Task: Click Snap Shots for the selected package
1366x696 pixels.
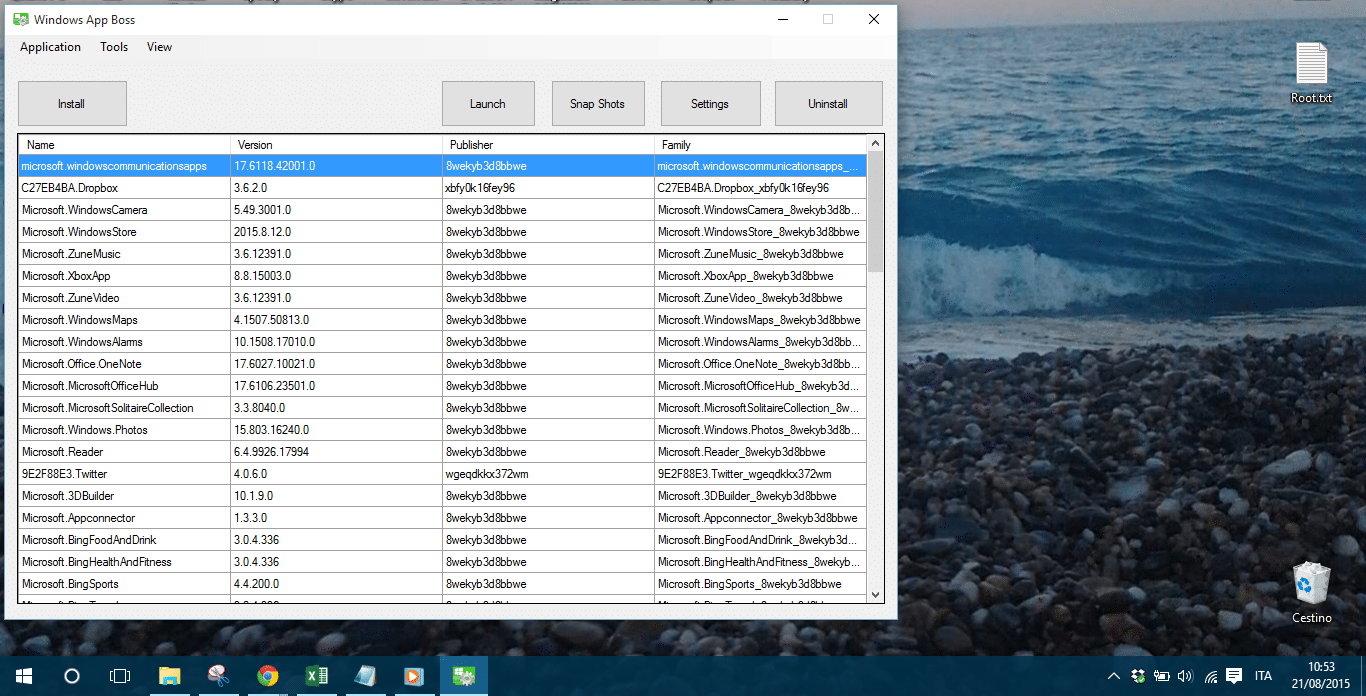Action: (x=598, y=103)
